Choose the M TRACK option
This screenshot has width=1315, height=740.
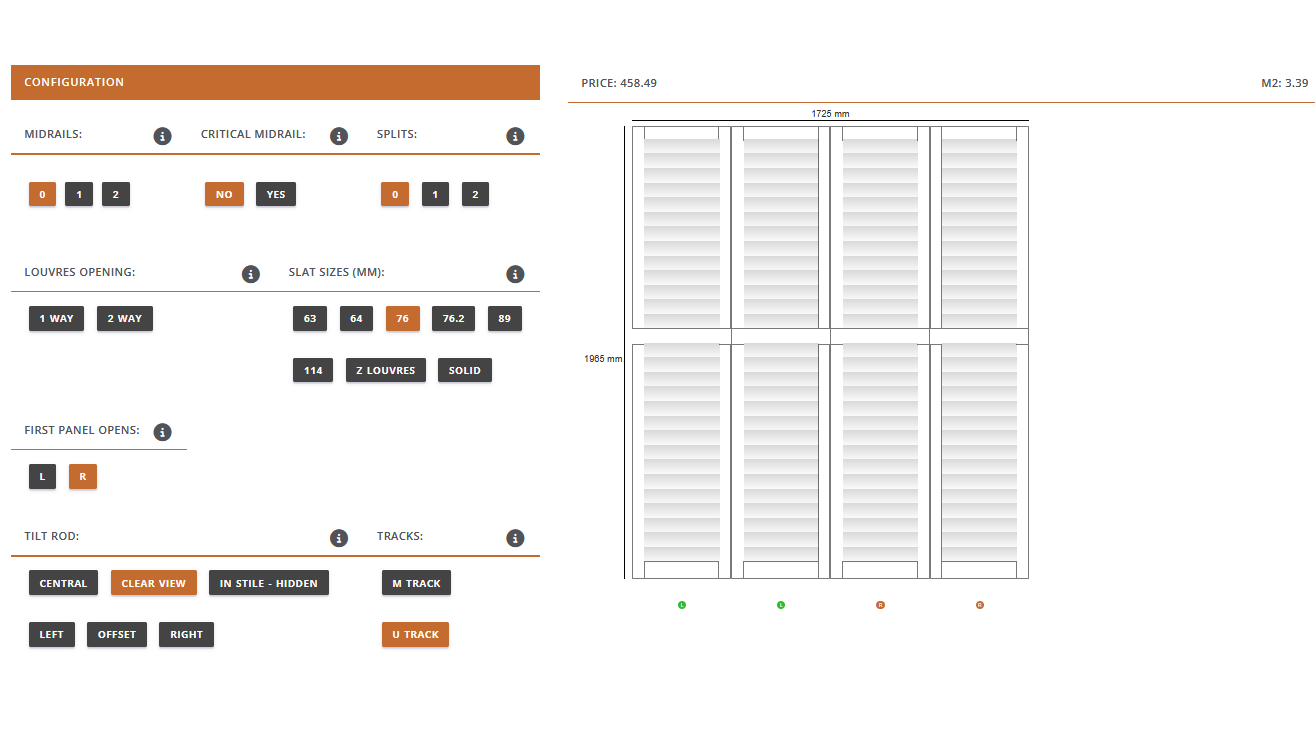416,583
